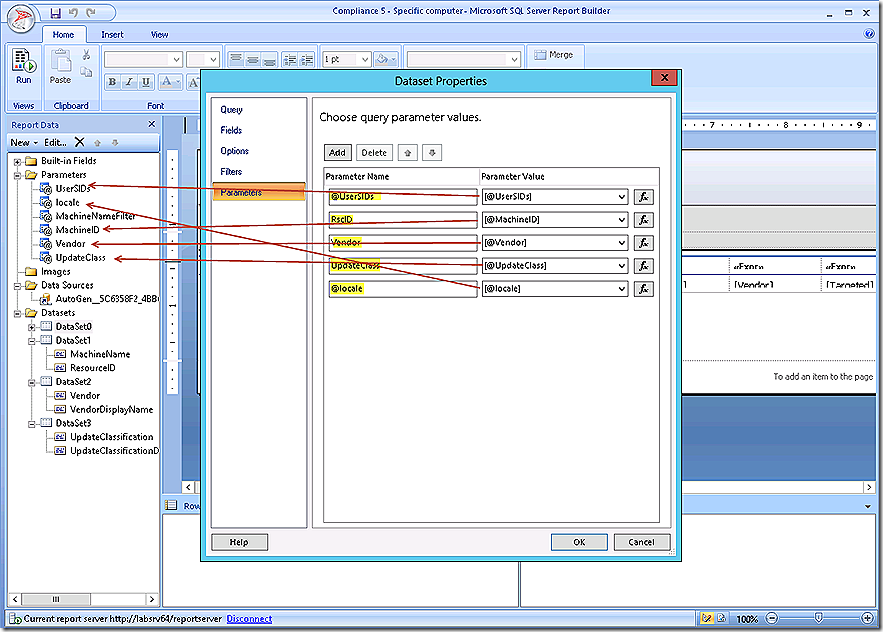Image resolution: width=883 pixels, height=632 pixels.
Task: Open the font name dropdown
Action: [176, 59]
